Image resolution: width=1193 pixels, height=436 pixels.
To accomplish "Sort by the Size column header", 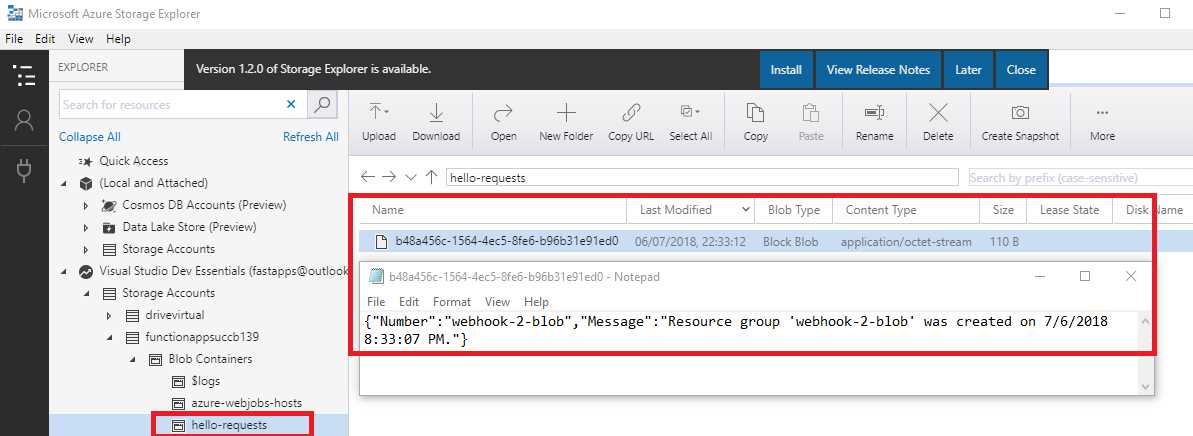I will pos(1003,210).
